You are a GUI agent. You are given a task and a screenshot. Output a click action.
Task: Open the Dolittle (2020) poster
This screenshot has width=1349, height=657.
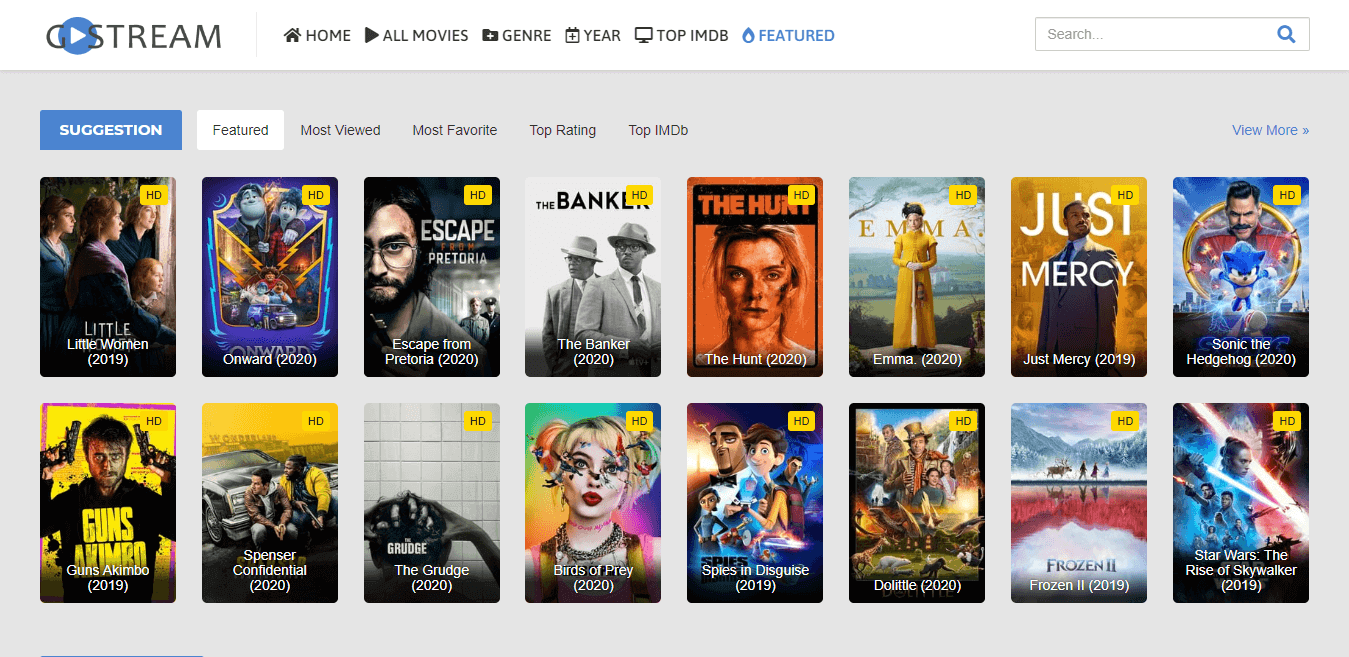pyautogui.click(x=917, y=503)
